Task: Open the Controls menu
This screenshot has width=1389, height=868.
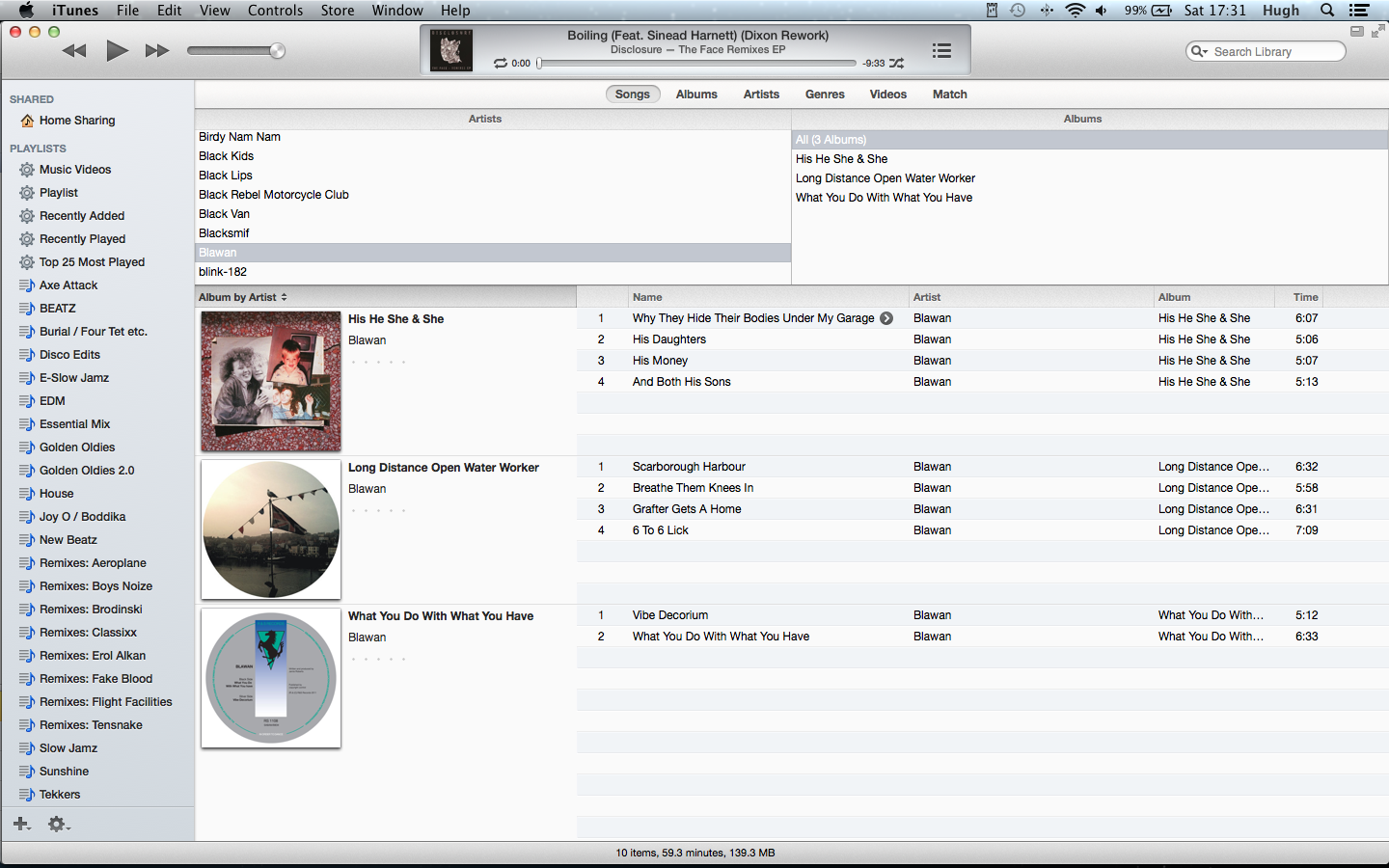Action: coord(275,11)
